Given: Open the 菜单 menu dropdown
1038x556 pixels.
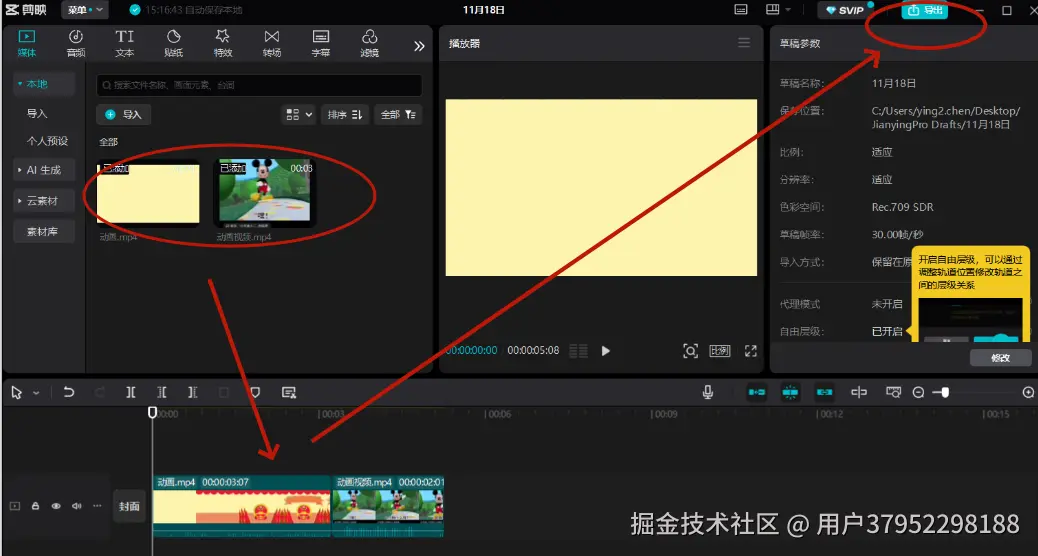Looking at the screenshot, I should pos(85,10).
